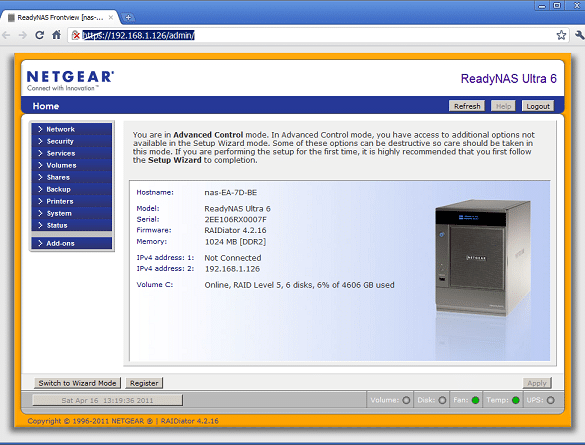This screenshot has width=585, height=445.
Task: Reload the page with browser refresh icon
Action: [x=39, y=35]
